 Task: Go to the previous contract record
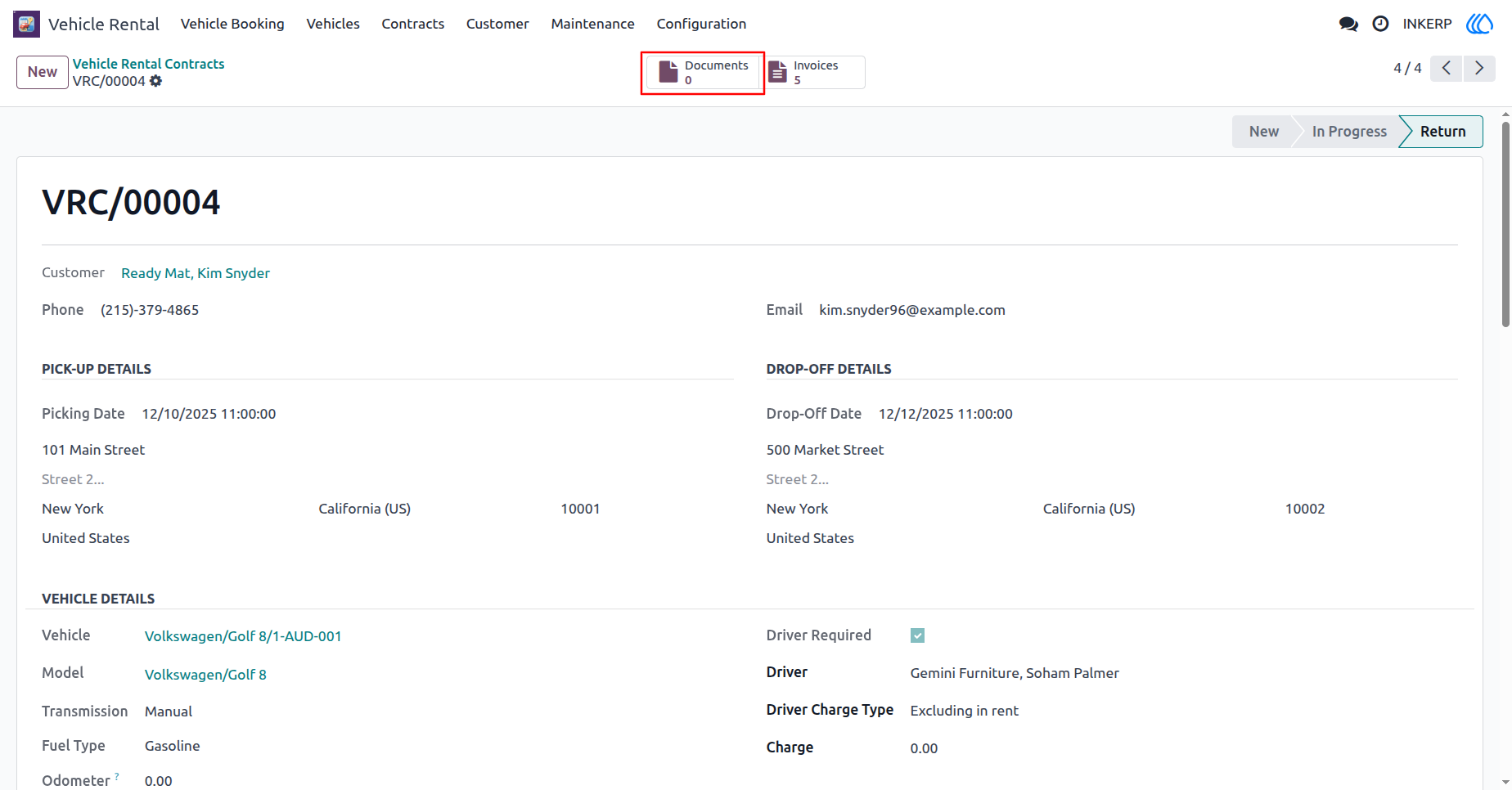1447,68
